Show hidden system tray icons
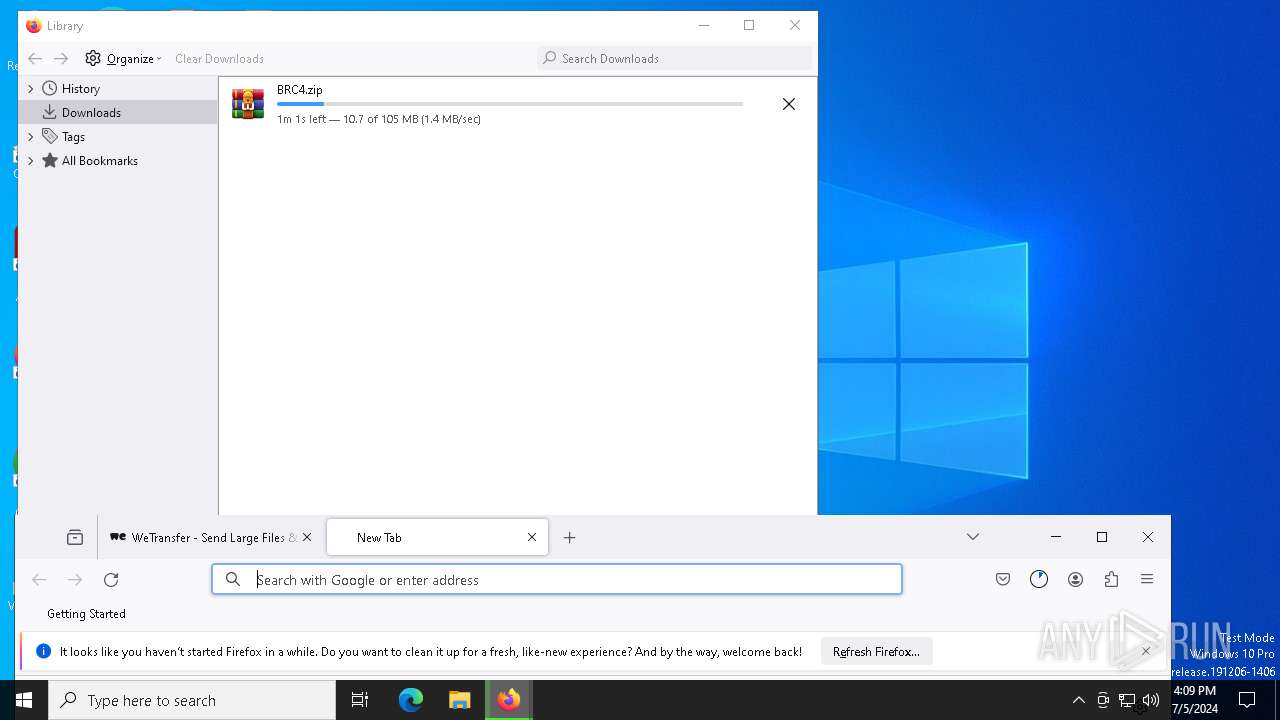Image resolution: width=1280 pixels, height=720 pixels. (1078, 700)
